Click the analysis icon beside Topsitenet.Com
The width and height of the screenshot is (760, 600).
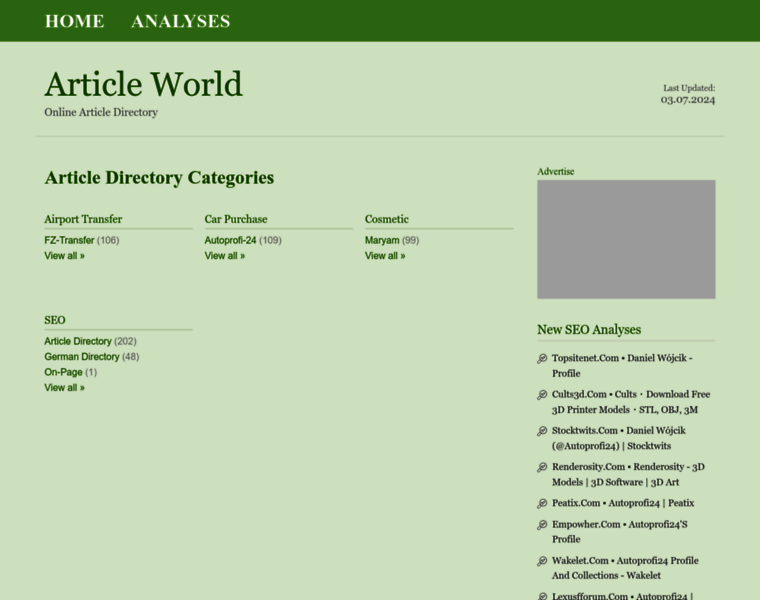pos(542,359)
